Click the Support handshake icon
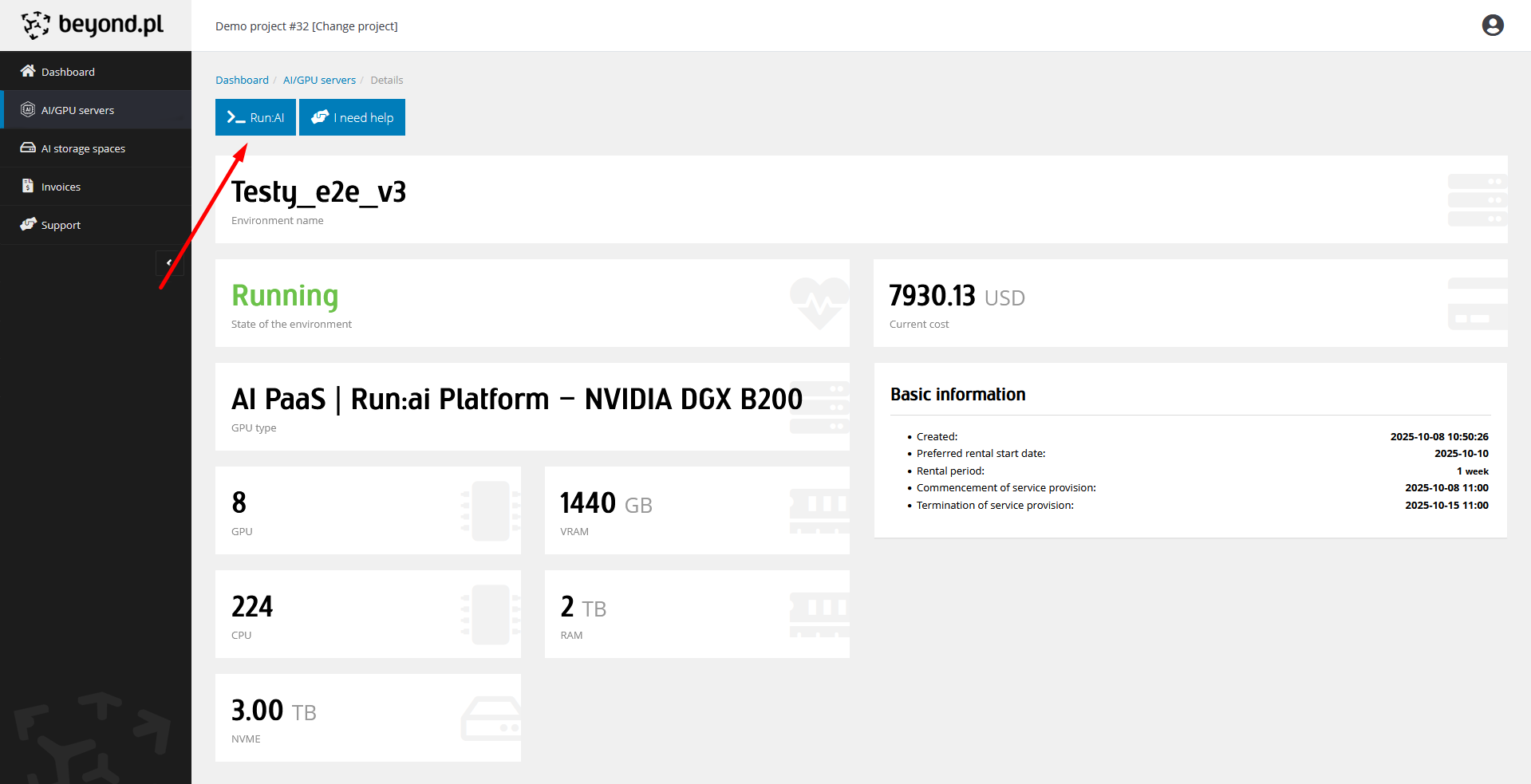The height and width of the screenshot is (784, 1531). [28, 224]
